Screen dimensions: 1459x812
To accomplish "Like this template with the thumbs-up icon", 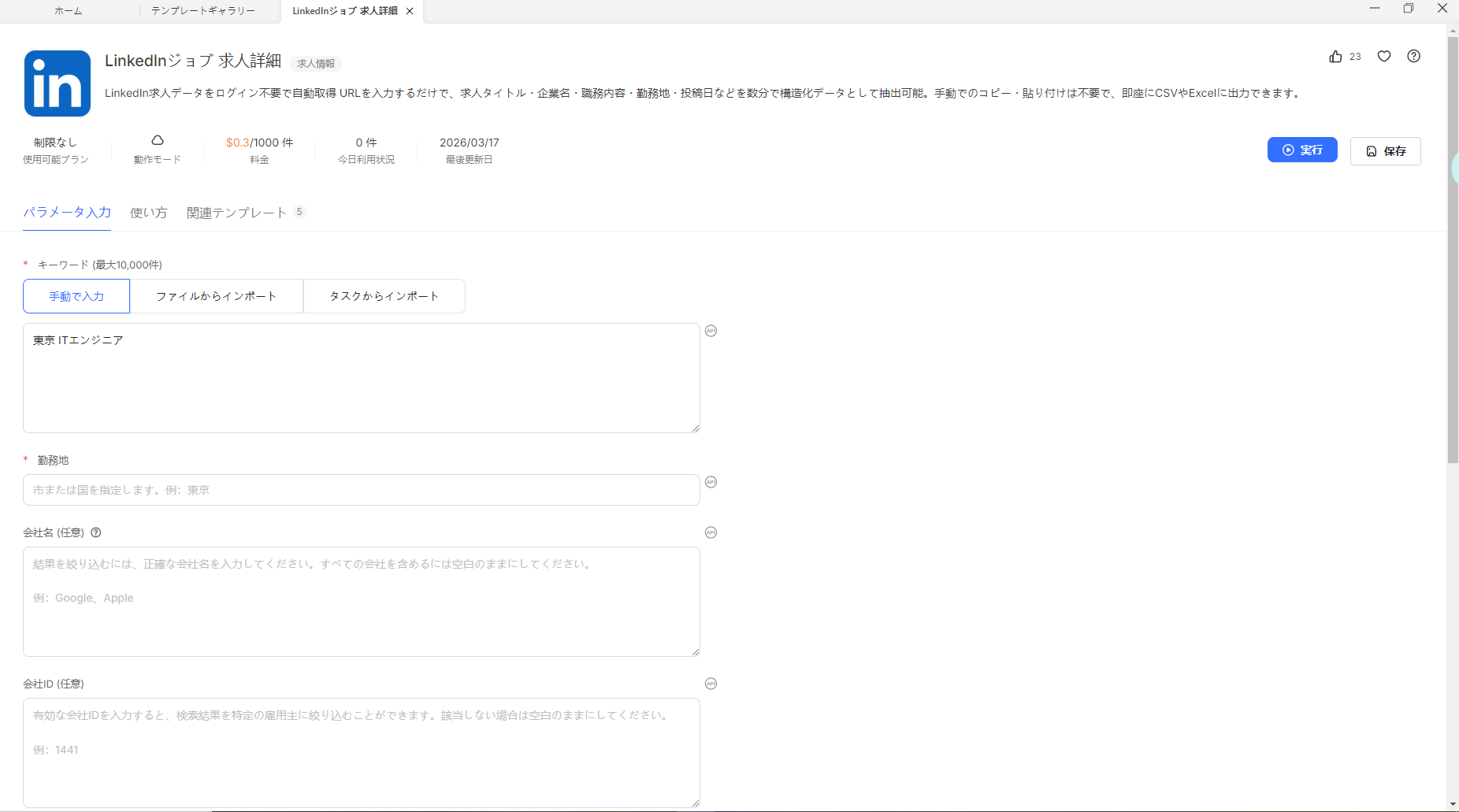I will [1336, 56].
